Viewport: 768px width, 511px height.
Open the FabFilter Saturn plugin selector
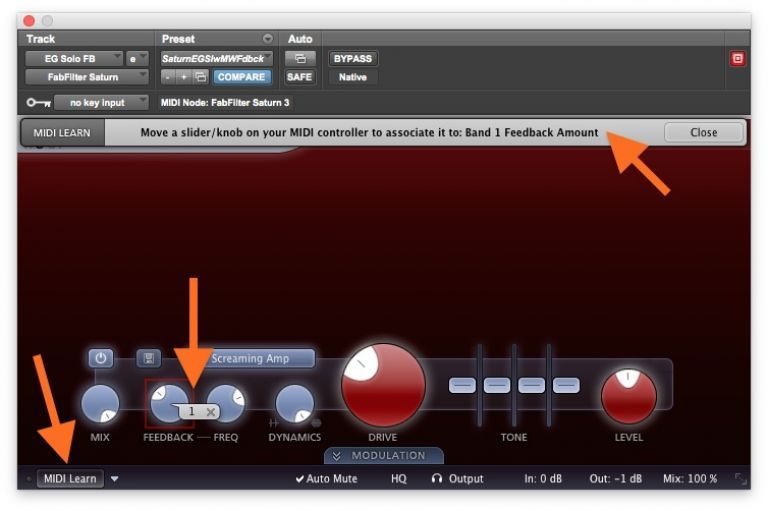(86, 77)
